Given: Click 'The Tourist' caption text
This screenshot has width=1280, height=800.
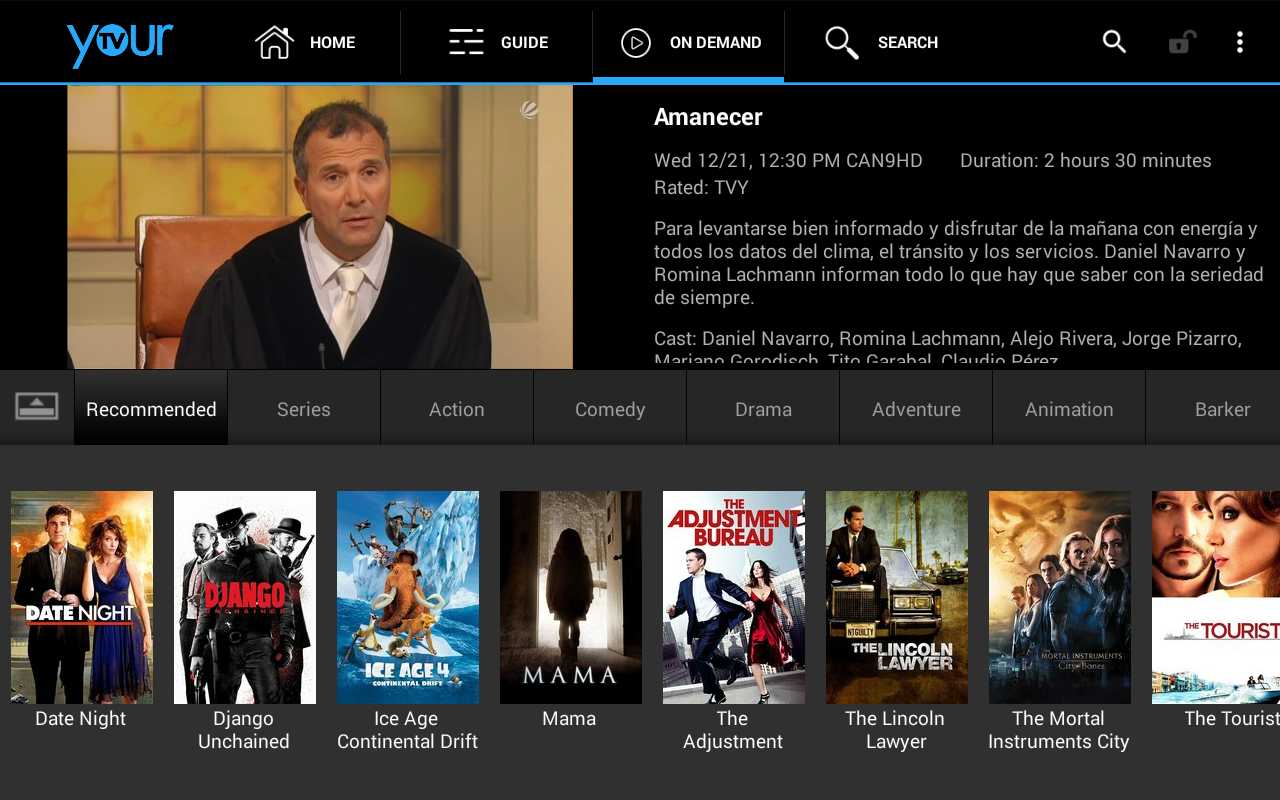Looking at the screenshot, I should click(1232, 718).
